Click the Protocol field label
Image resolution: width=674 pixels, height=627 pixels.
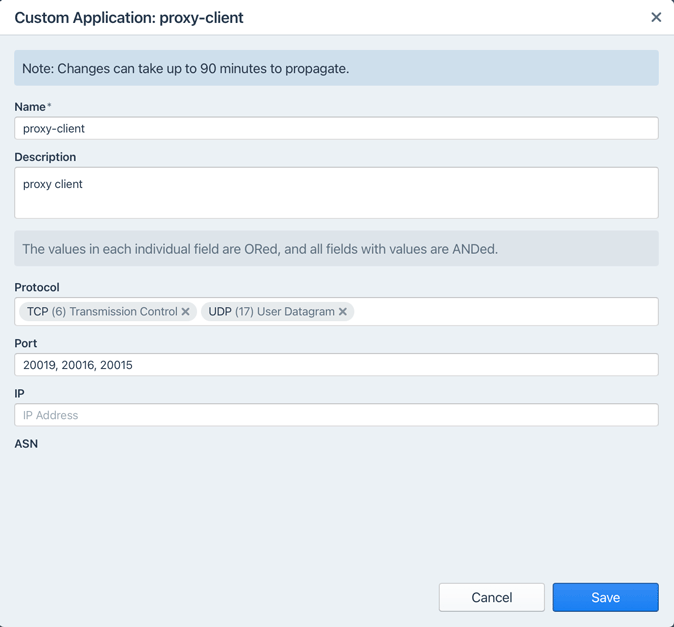click(x=37, y=287)
